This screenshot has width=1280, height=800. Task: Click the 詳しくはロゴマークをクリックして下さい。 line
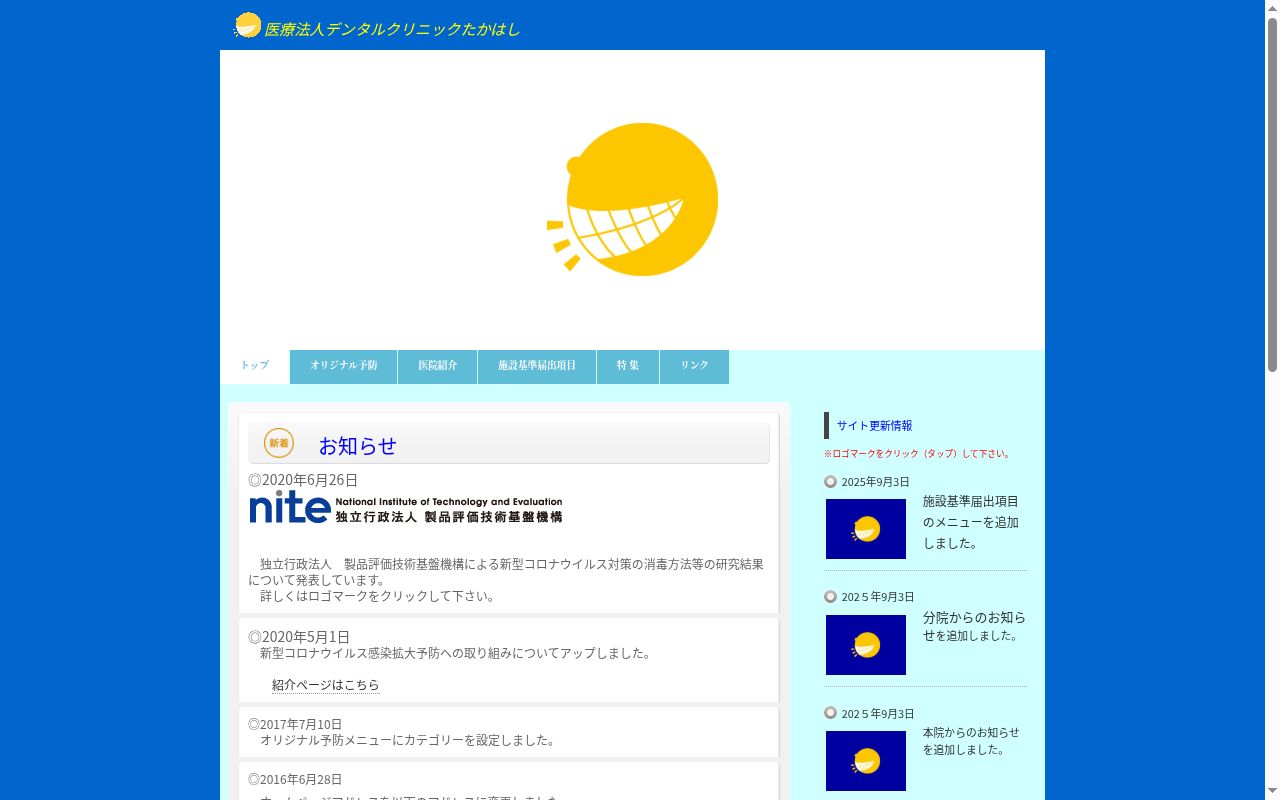tap(379, 596)
